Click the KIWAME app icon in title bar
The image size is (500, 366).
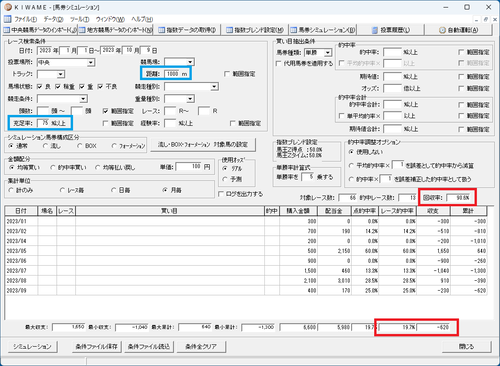coord(8,7)
